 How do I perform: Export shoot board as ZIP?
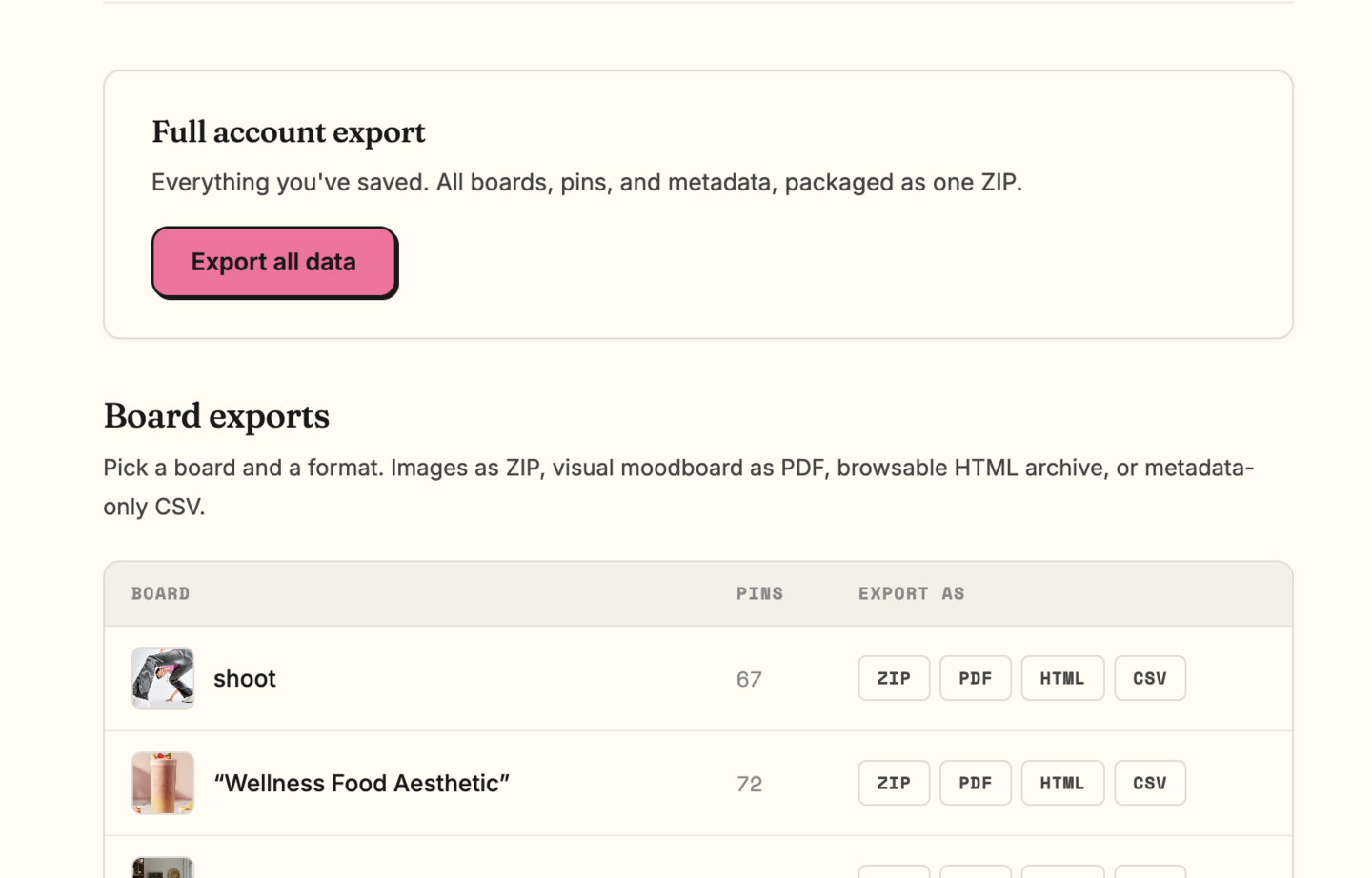(894, 678)
